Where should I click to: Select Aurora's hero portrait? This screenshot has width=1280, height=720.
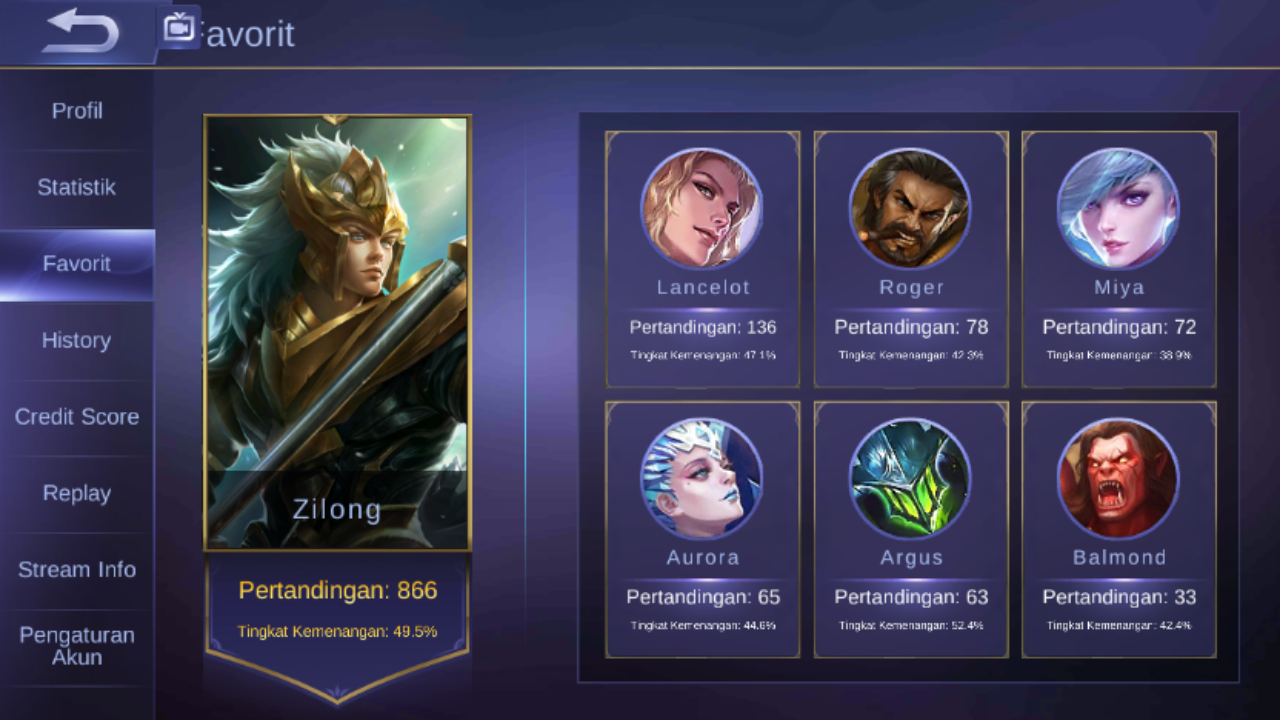tap(702, 479)
